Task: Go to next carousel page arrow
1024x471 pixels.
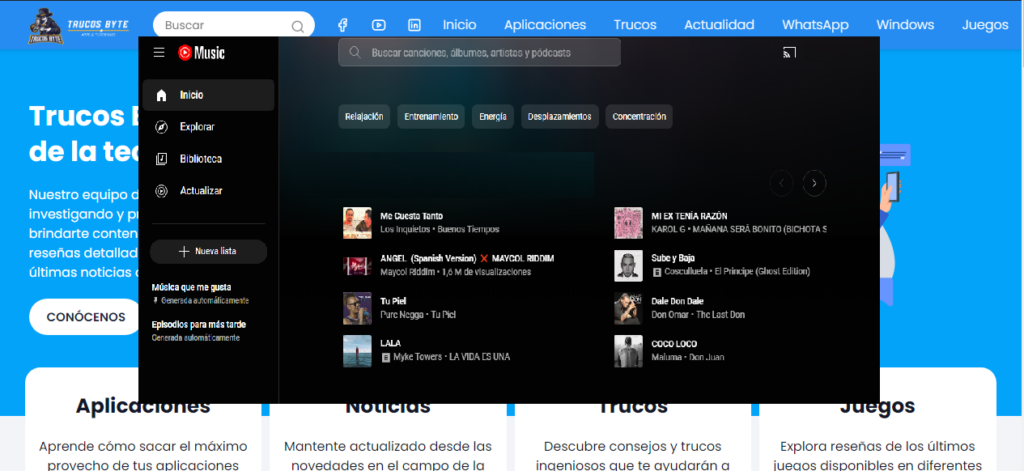Action: [x=814, y=184]
